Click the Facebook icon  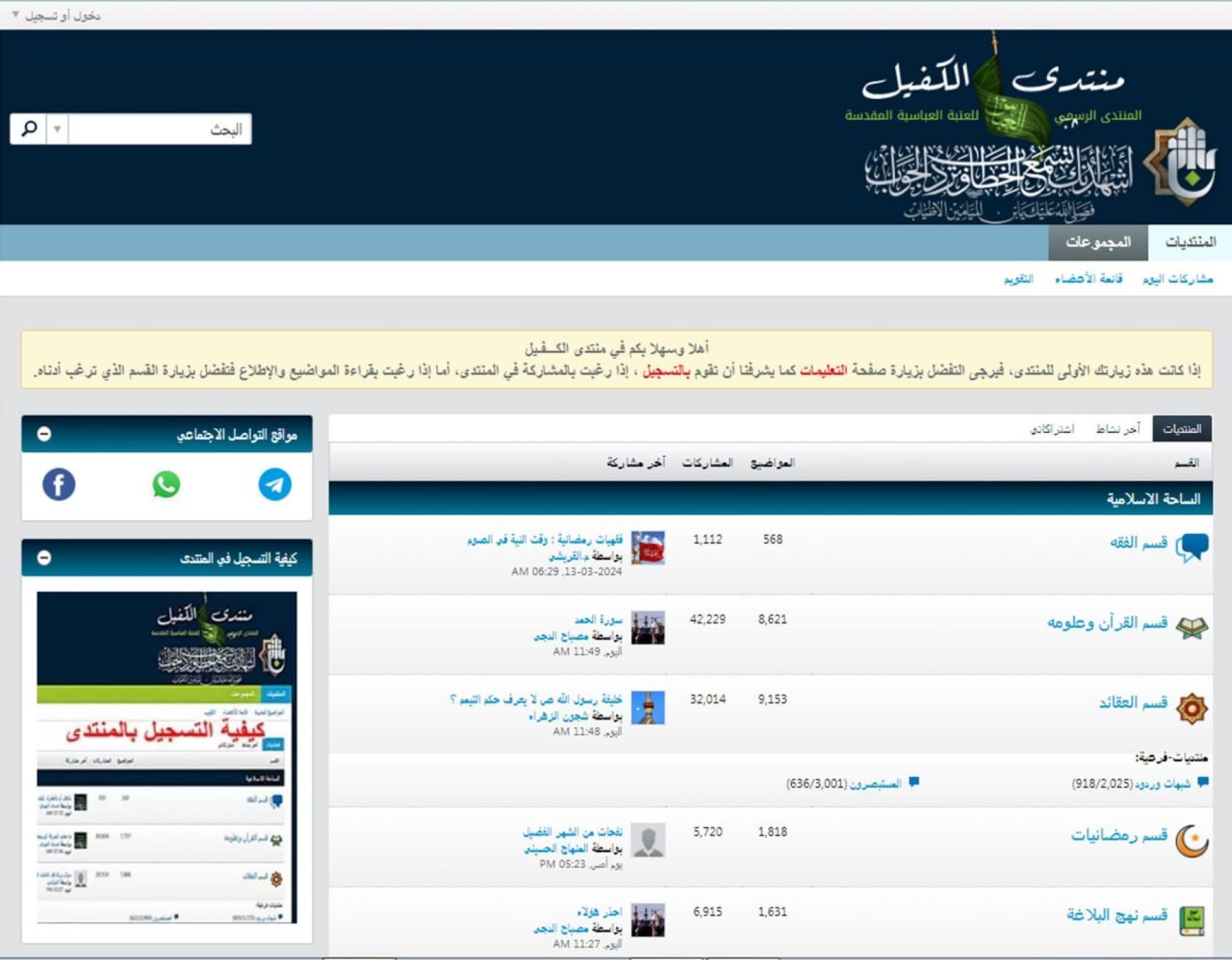pos(59,485)
